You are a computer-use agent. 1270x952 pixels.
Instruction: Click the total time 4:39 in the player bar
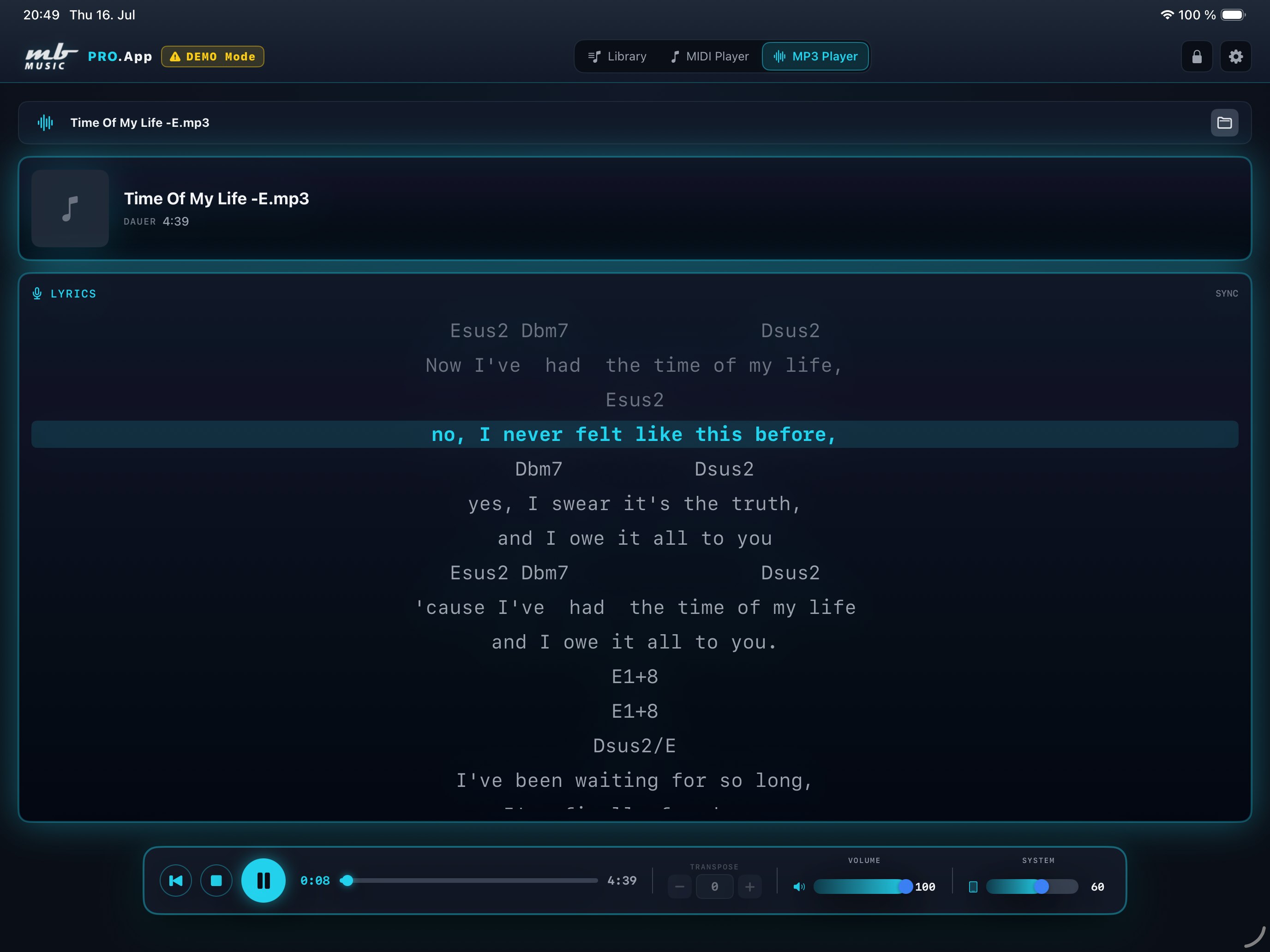622,880
